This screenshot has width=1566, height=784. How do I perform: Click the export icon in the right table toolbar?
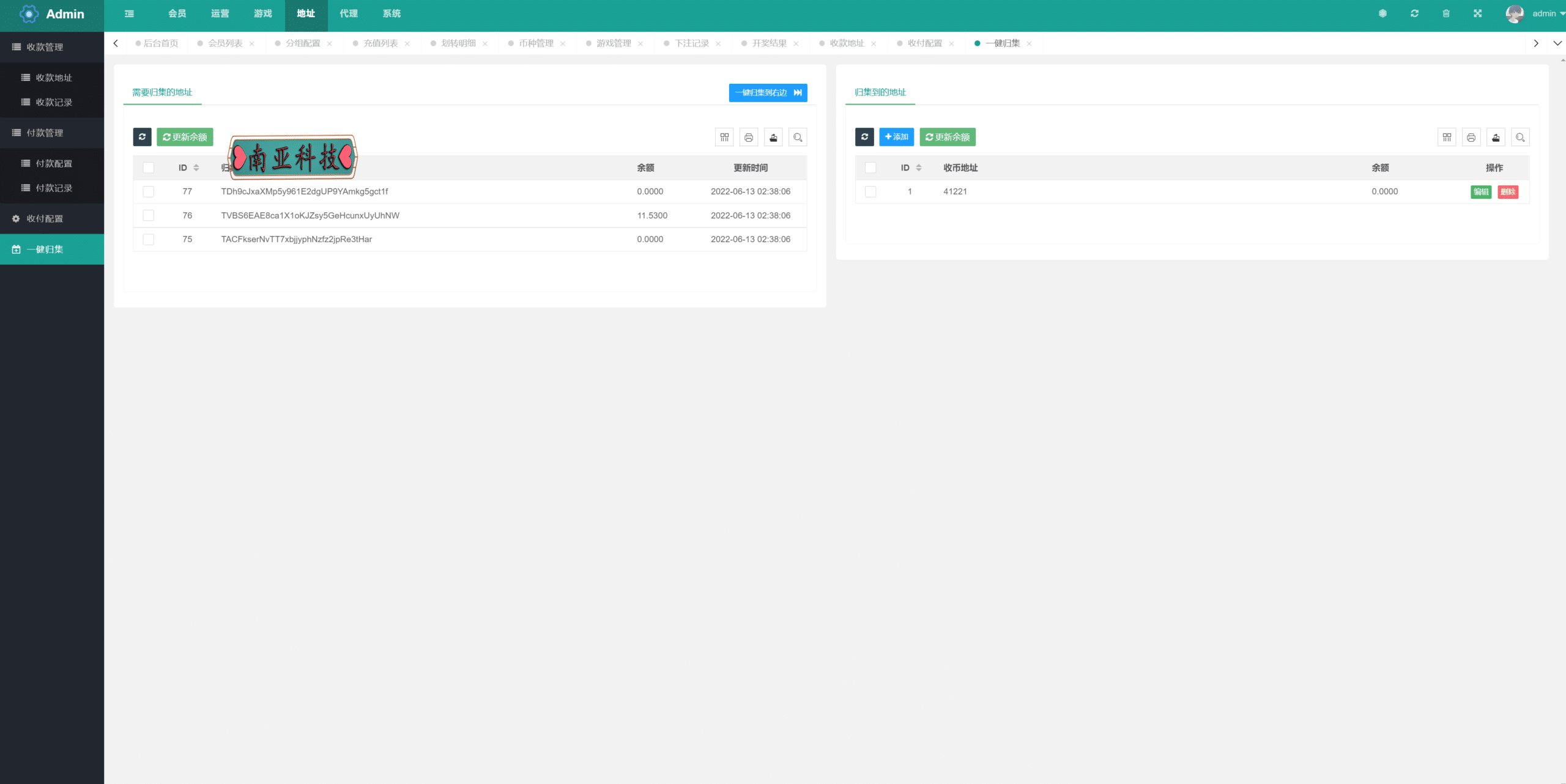click(1496, 137)
